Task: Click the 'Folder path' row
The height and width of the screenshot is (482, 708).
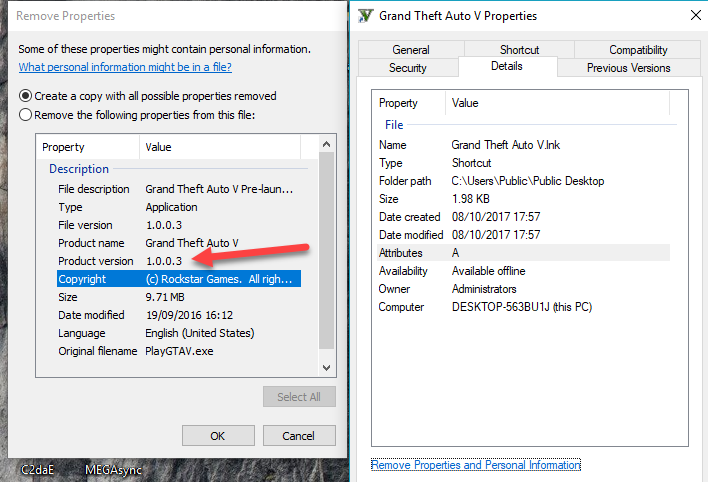Action: pos(523,181)
